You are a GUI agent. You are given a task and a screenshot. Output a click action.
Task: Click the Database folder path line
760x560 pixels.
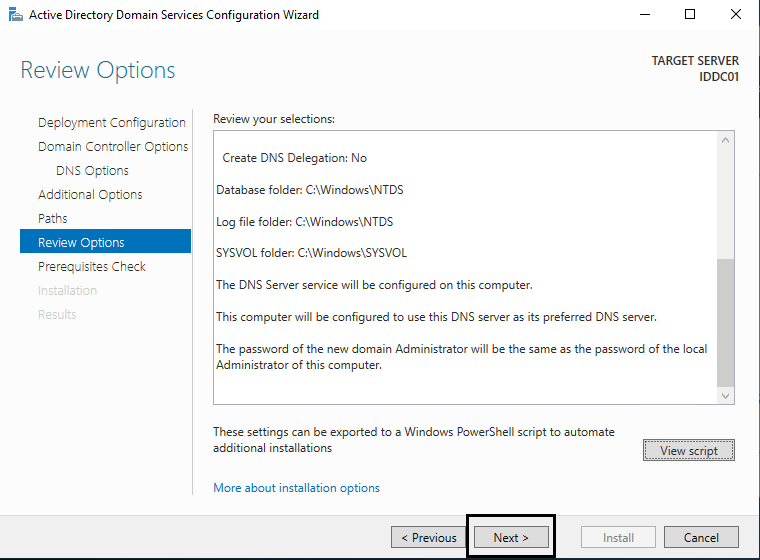(x=310, y=190)
